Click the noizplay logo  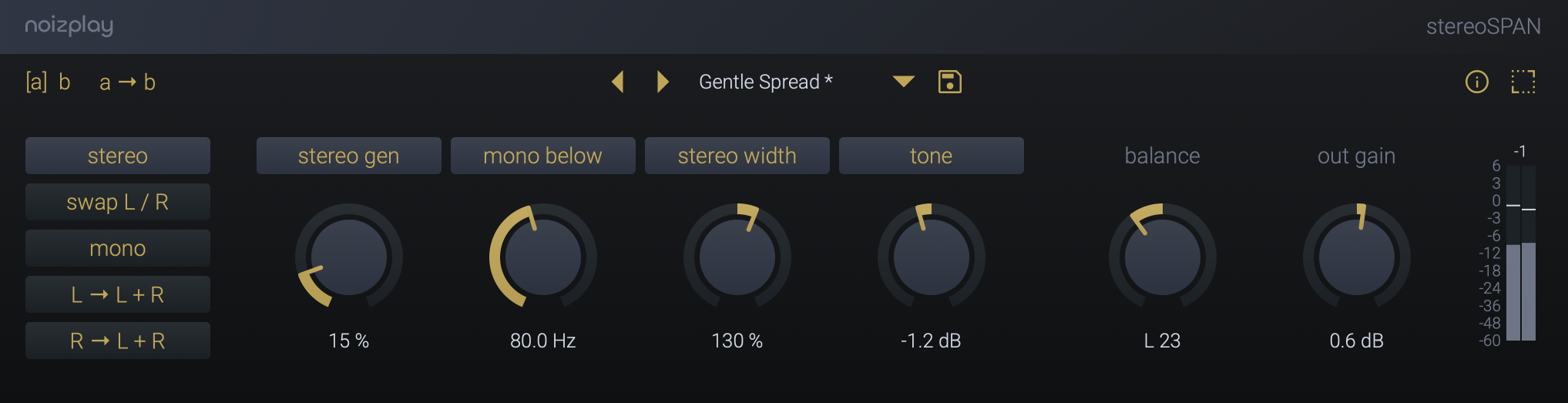(x=69, y=26)
